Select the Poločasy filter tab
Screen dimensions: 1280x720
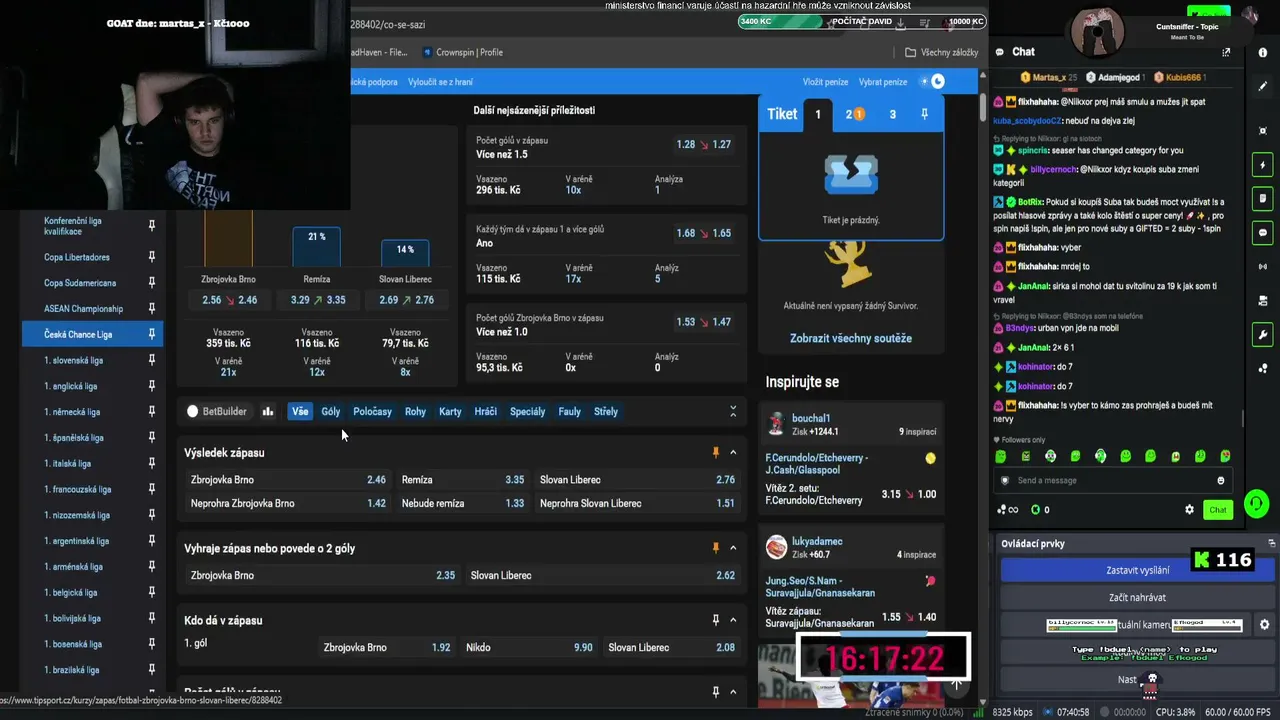372,411
